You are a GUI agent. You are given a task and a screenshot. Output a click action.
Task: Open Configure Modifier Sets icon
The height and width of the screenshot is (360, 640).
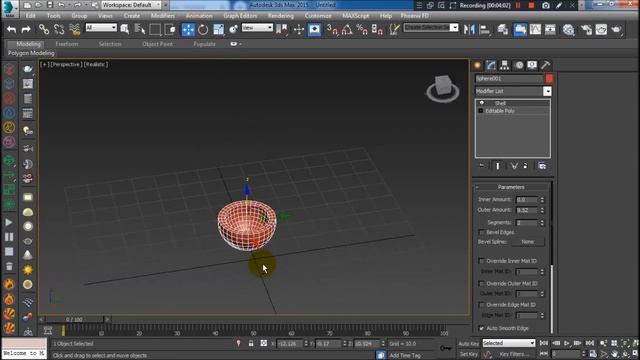click(542, 166)
